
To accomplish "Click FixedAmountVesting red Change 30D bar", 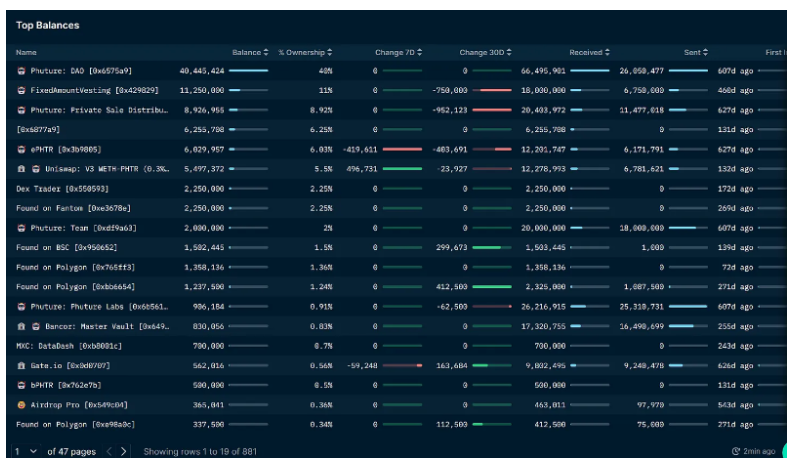I will [492, 90].
